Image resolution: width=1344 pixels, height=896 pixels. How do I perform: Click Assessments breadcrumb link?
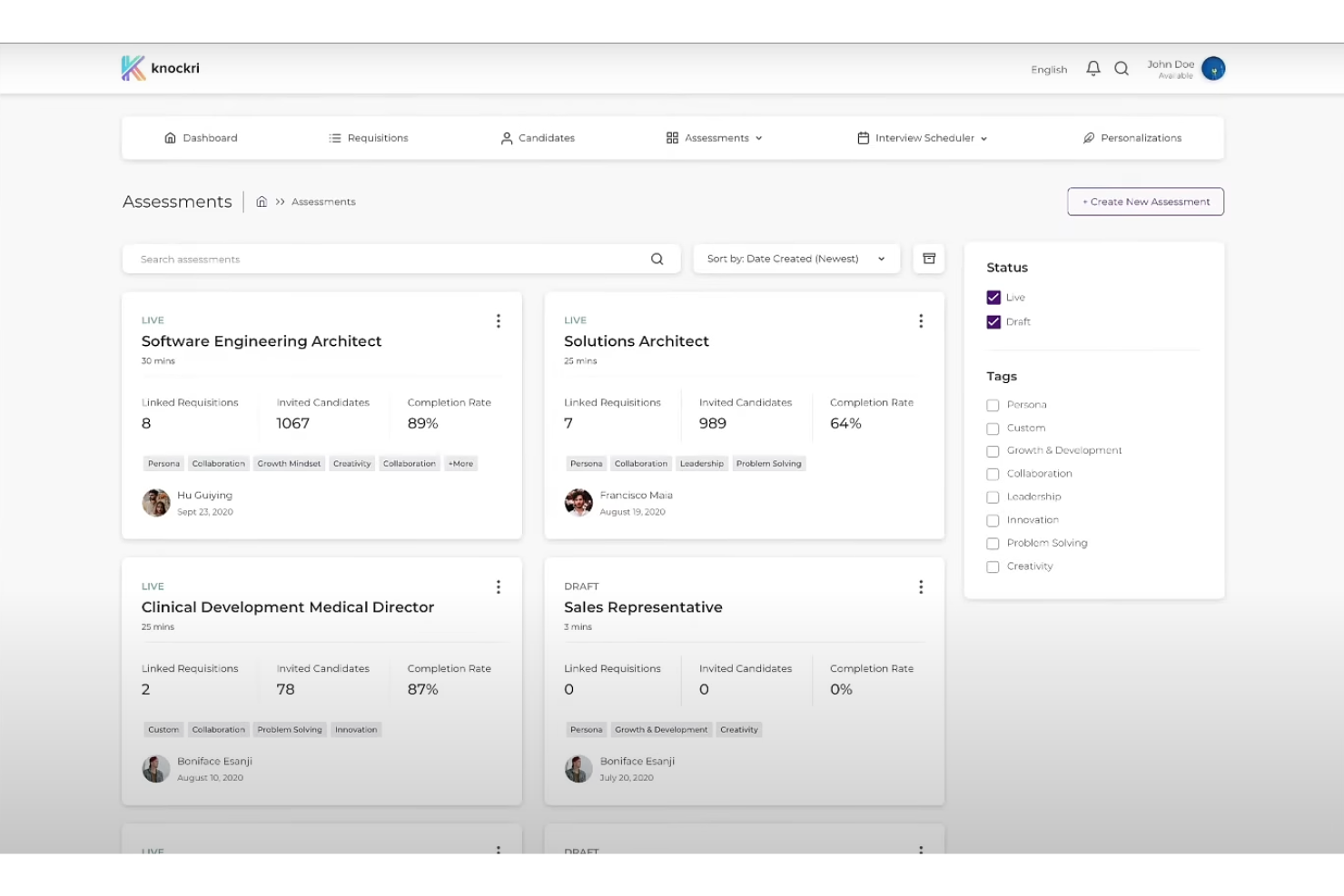323,202
